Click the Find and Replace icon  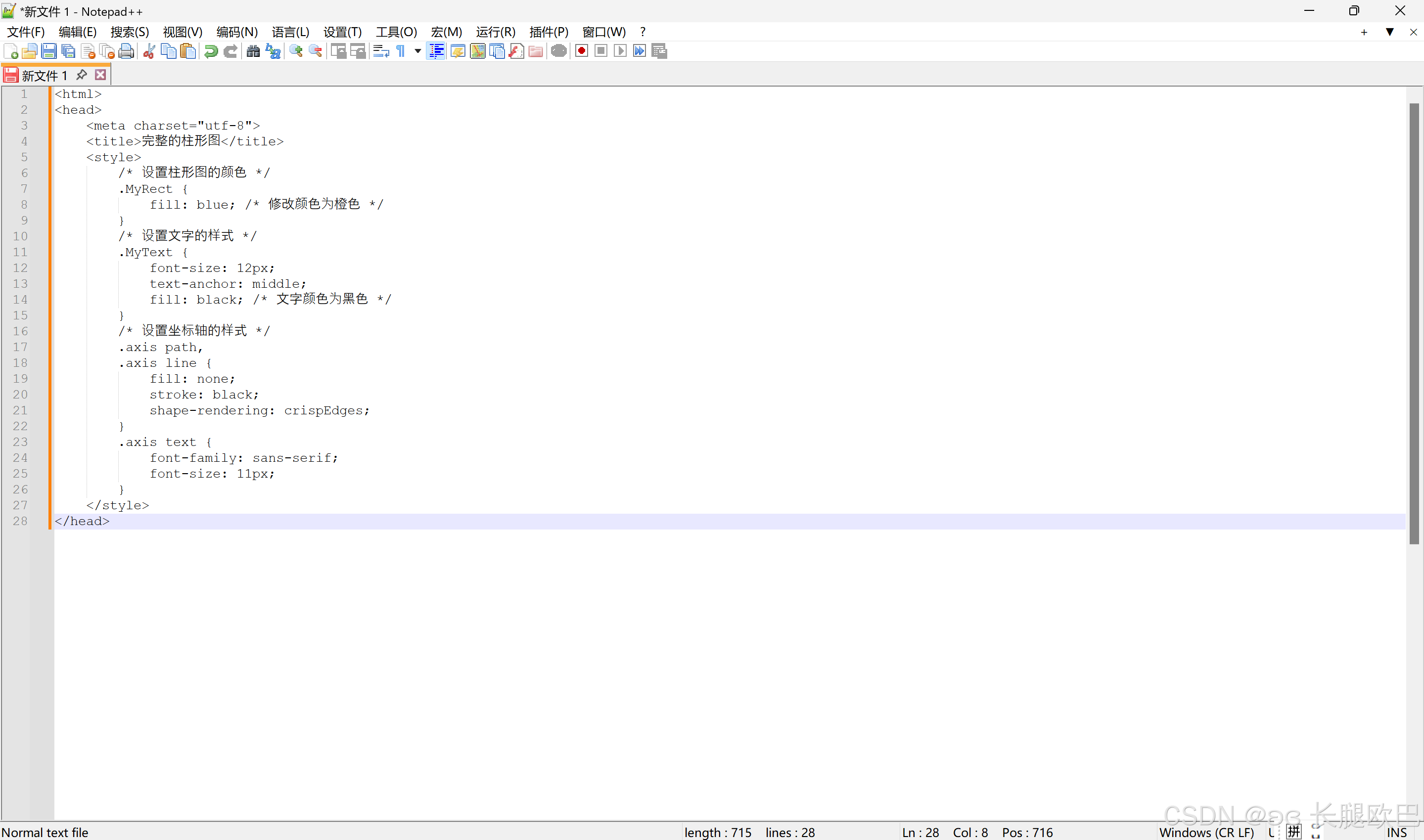tap(274, 51)
